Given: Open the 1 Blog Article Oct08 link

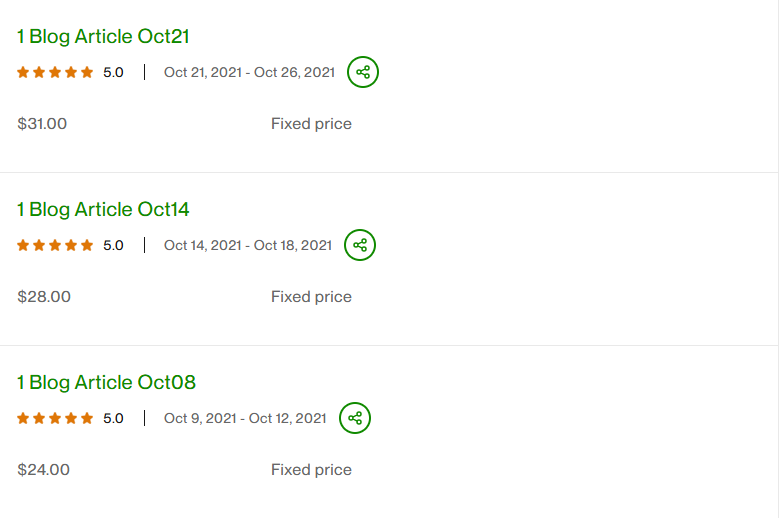Looking at the screenshot, I should 106,383.
